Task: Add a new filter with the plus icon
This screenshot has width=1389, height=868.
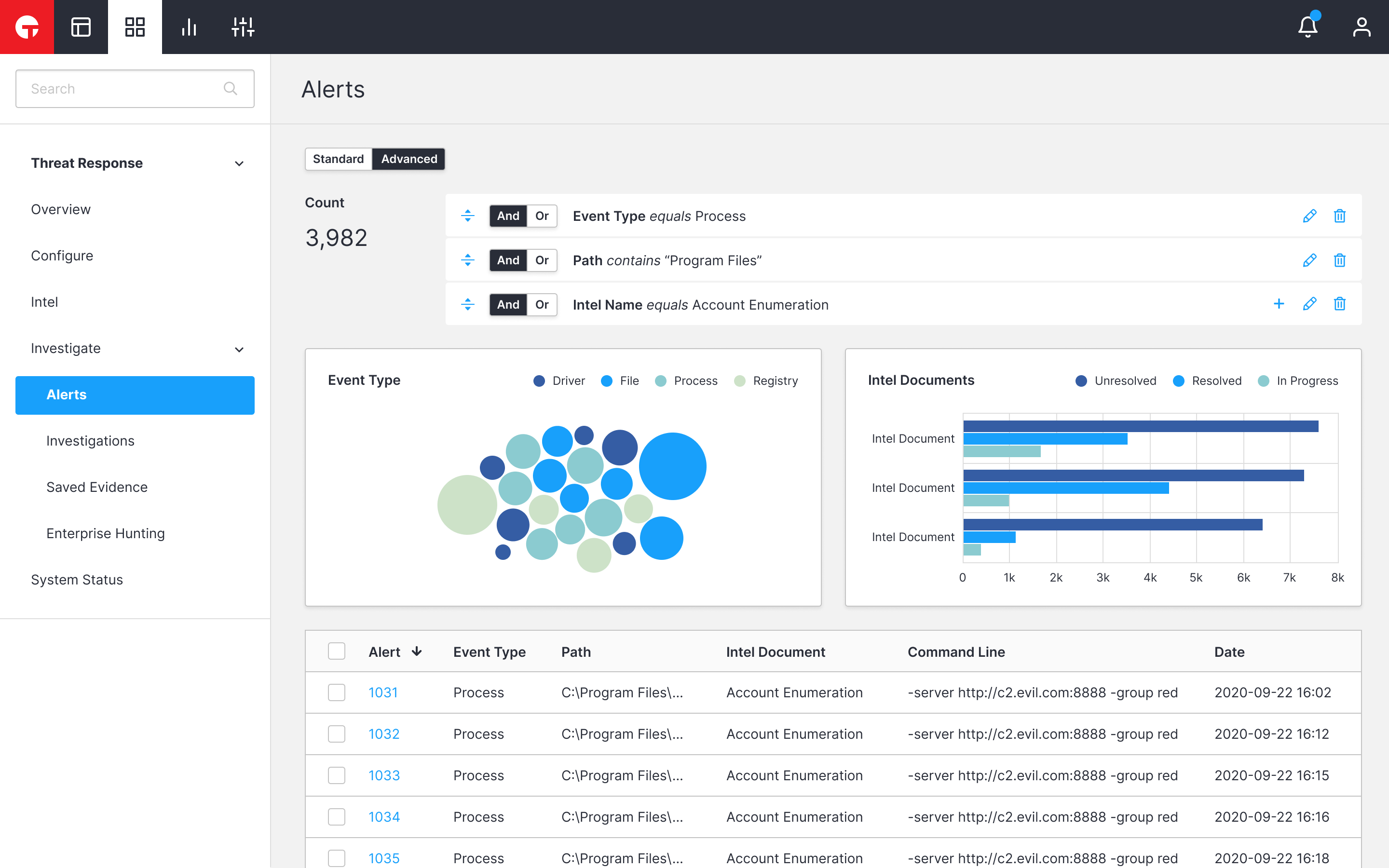Action: pyautogui.click(x=1279, y=304)
